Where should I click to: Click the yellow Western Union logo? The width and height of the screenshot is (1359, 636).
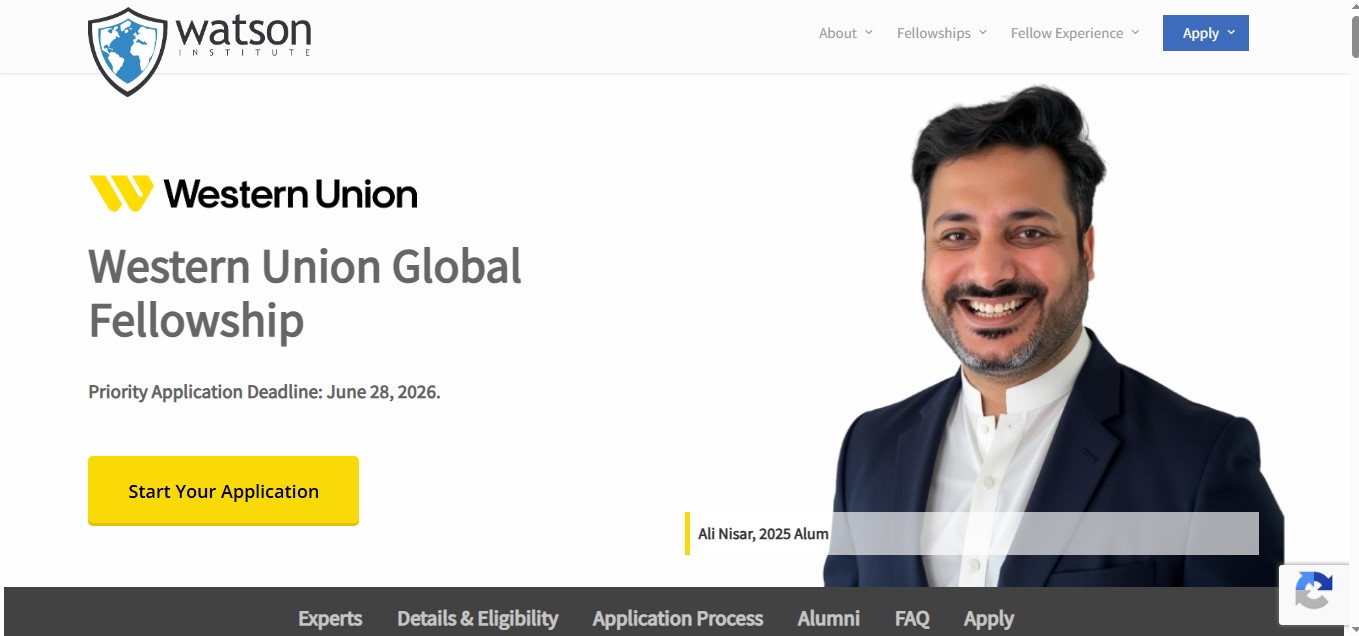pos(121,193)
